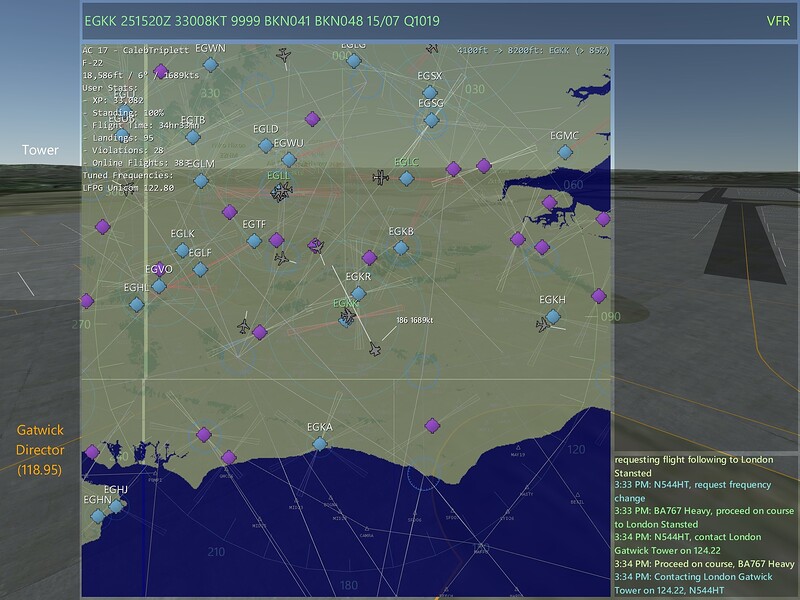Select the EGKR airport marker
This screenshot has height=600, width=800.
359,293
